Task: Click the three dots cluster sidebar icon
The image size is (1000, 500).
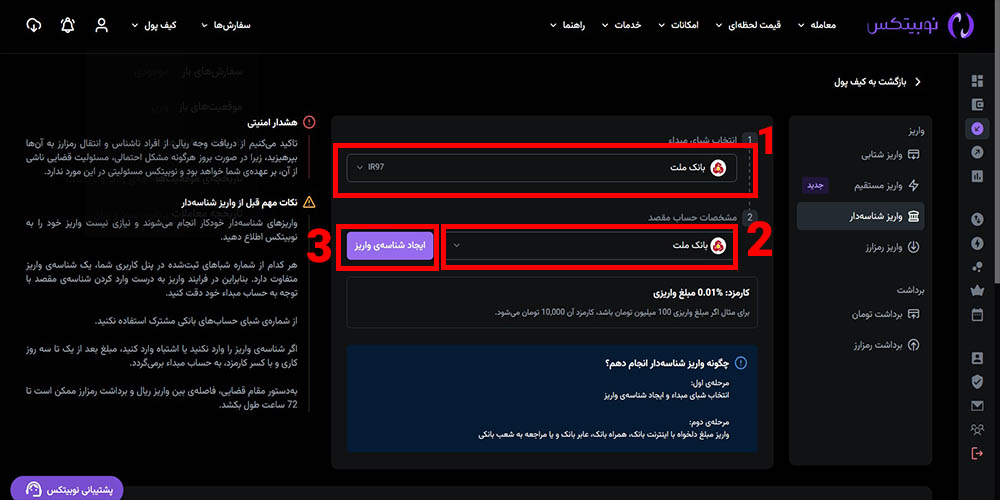Action: click(x=977, y=267)
